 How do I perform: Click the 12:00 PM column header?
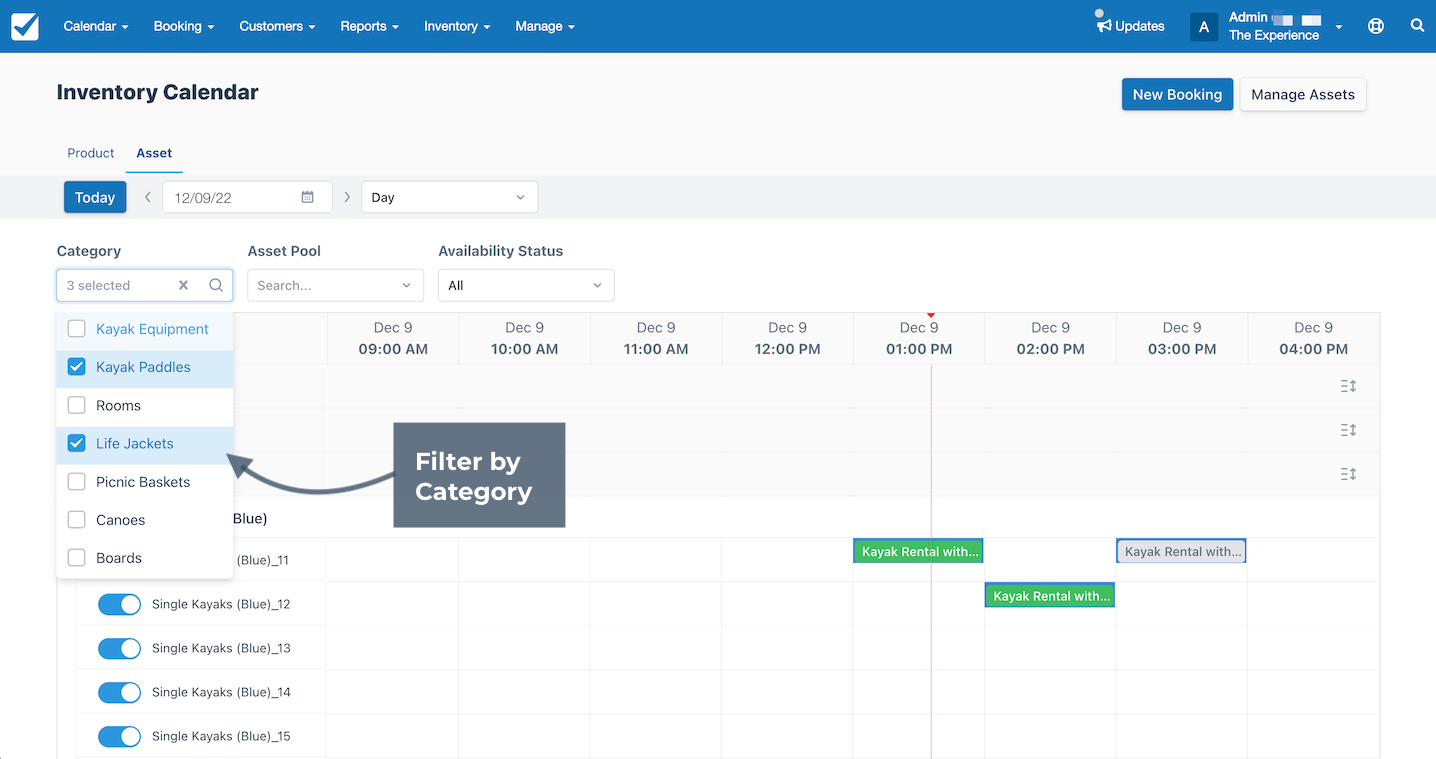pyautogui.click(x=787, y=338)
